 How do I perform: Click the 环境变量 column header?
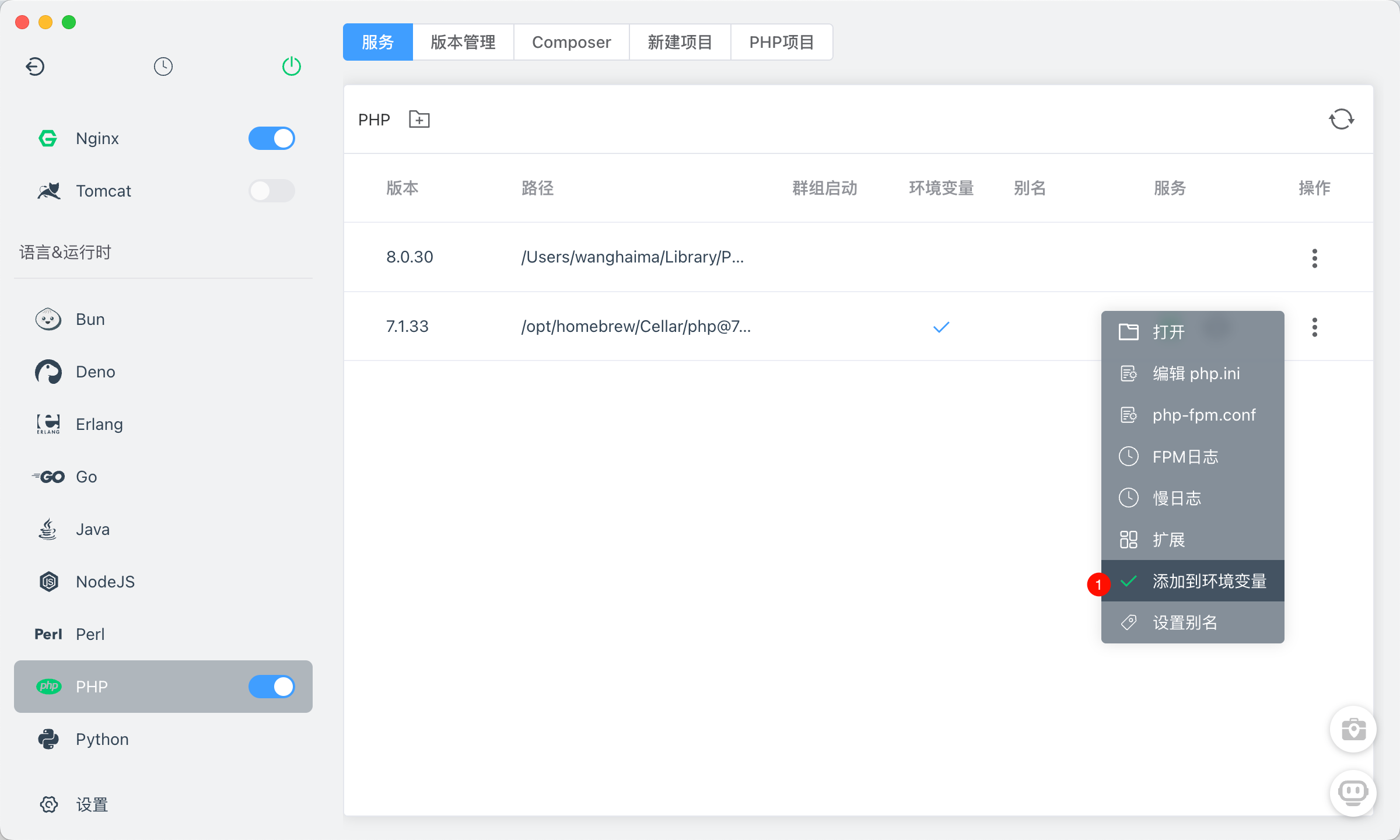click(x=942, y=188)
